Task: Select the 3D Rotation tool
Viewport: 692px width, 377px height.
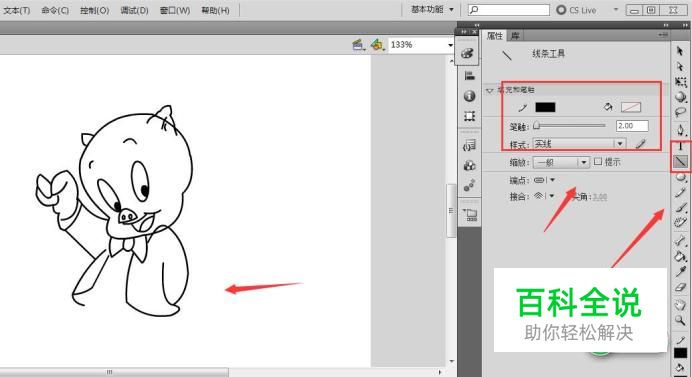Action: tap(681, 97)
